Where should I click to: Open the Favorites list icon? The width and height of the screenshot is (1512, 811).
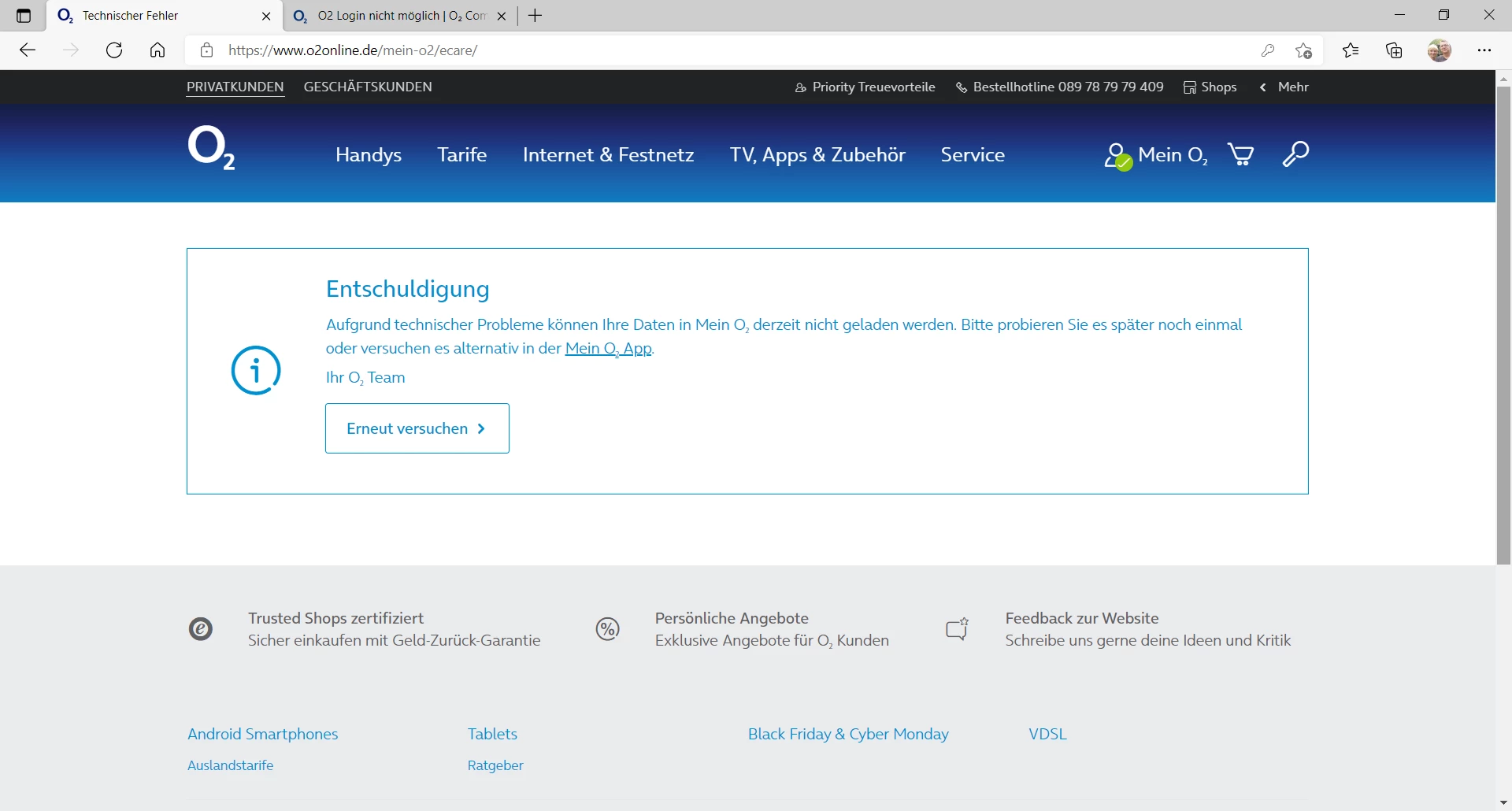tap(1351, 50)
